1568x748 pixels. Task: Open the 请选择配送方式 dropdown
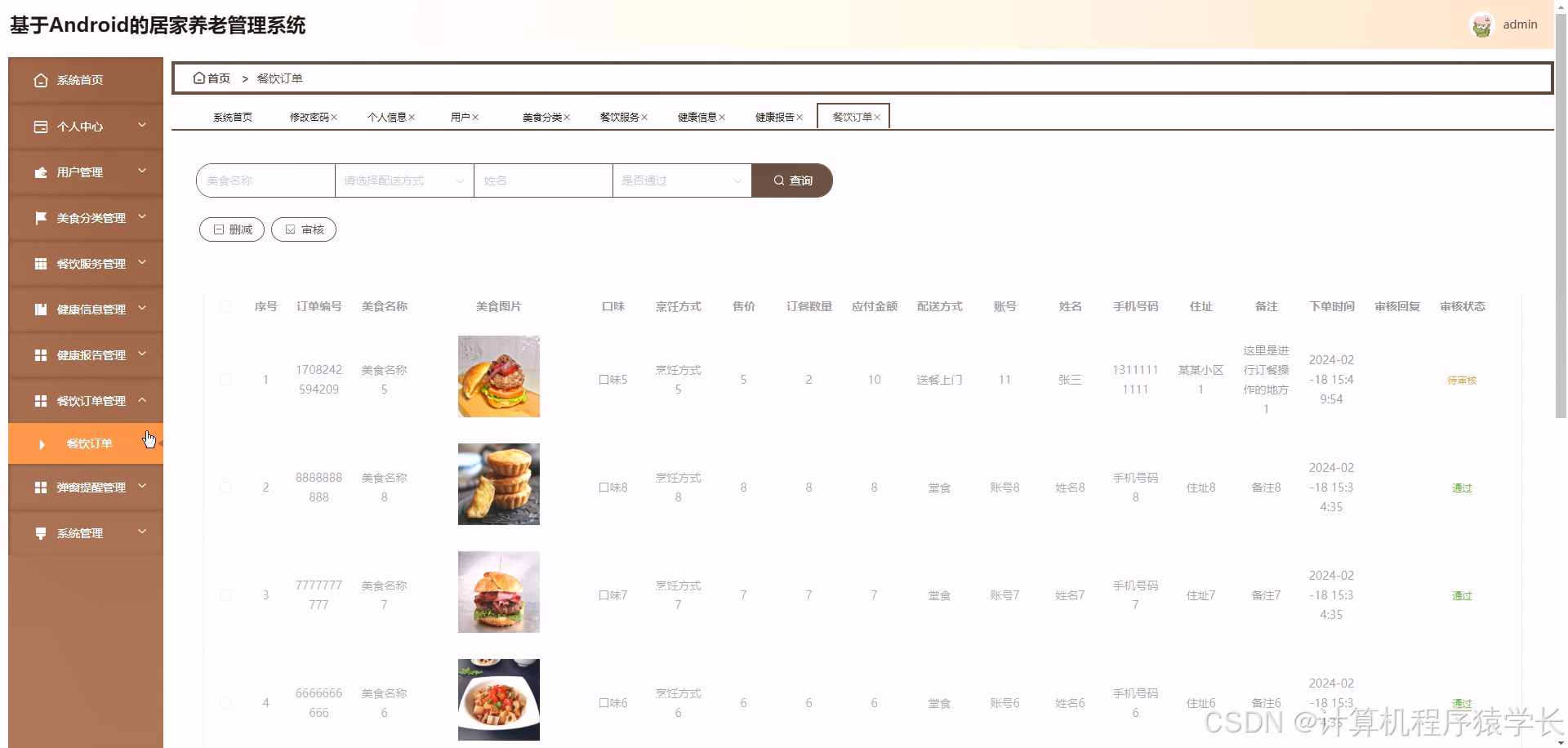[x=404, y=180]
